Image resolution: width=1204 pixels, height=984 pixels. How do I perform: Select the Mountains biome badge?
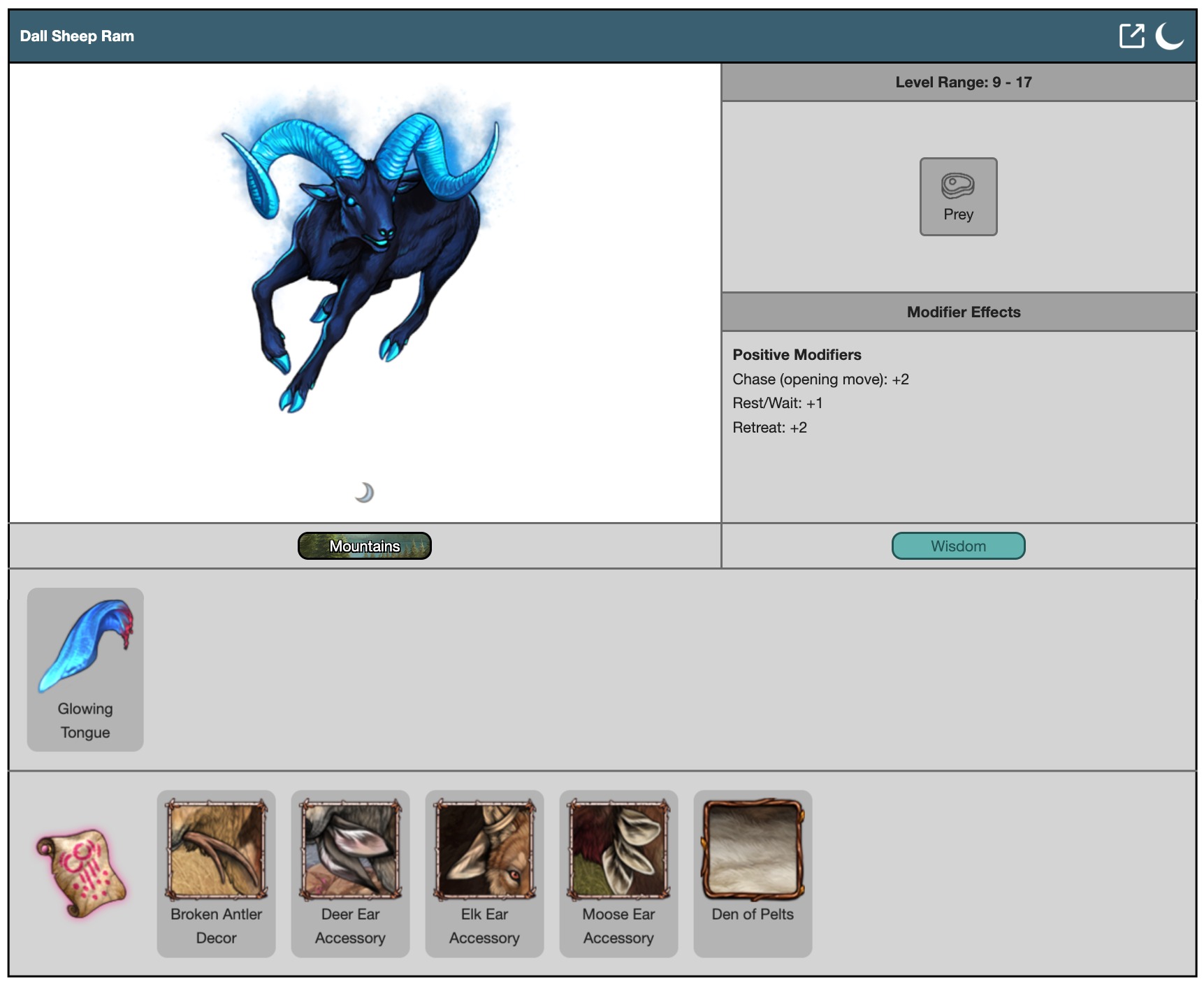[364, 546]
